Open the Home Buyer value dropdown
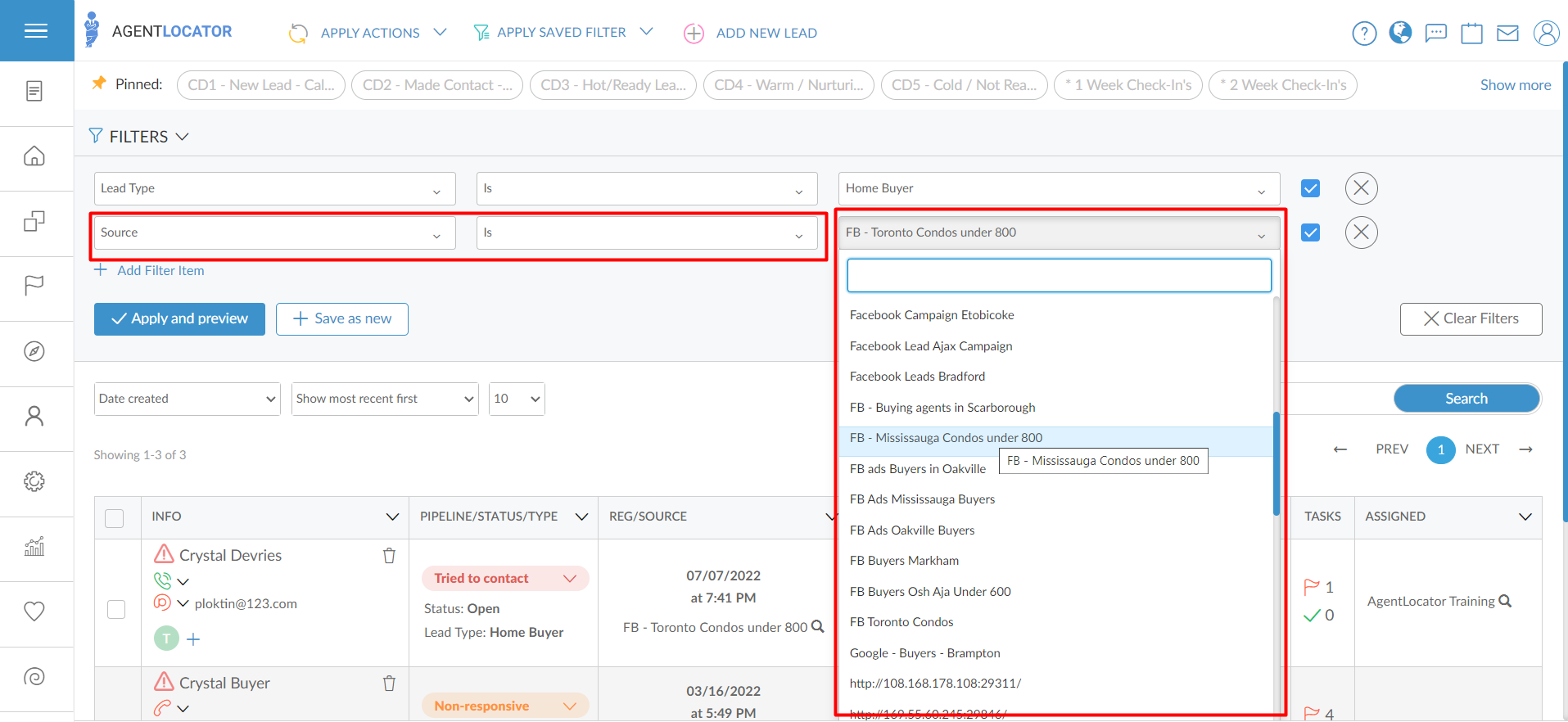 pyautogui.click(x=1059, y=188)
